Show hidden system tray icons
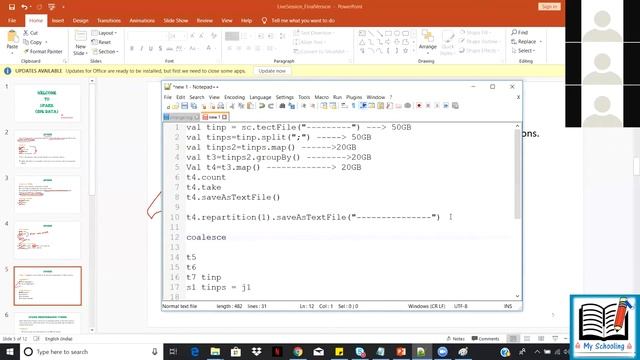640x360 pixels. tap(537, 351)
